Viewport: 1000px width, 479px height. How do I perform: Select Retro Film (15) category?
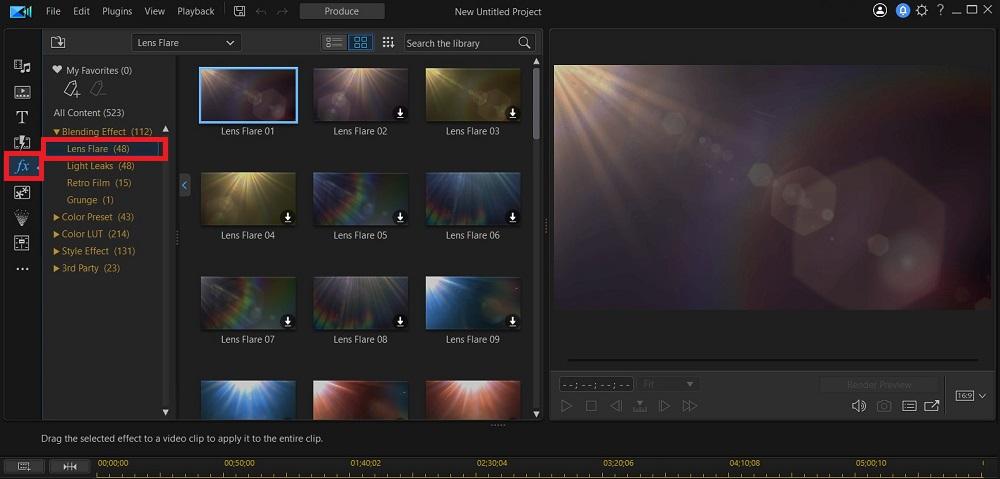(99, 183)
